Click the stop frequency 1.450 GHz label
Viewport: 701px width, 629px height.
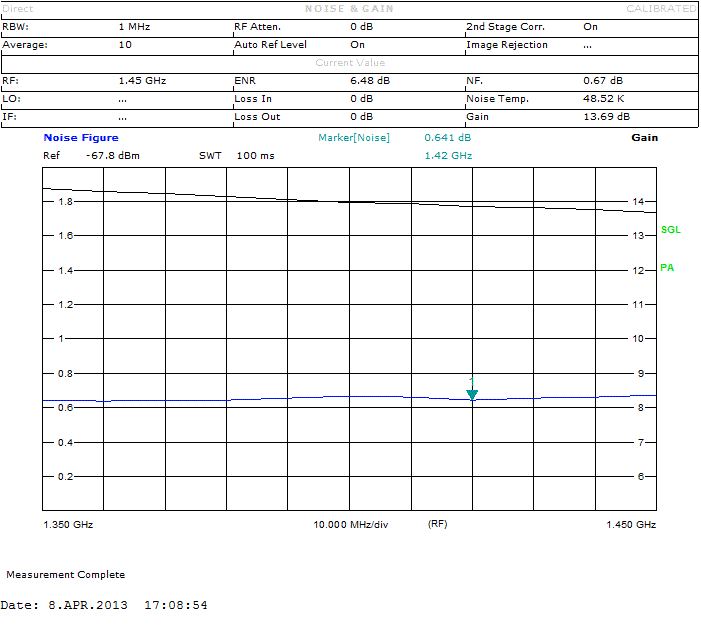tap(631, 524)
